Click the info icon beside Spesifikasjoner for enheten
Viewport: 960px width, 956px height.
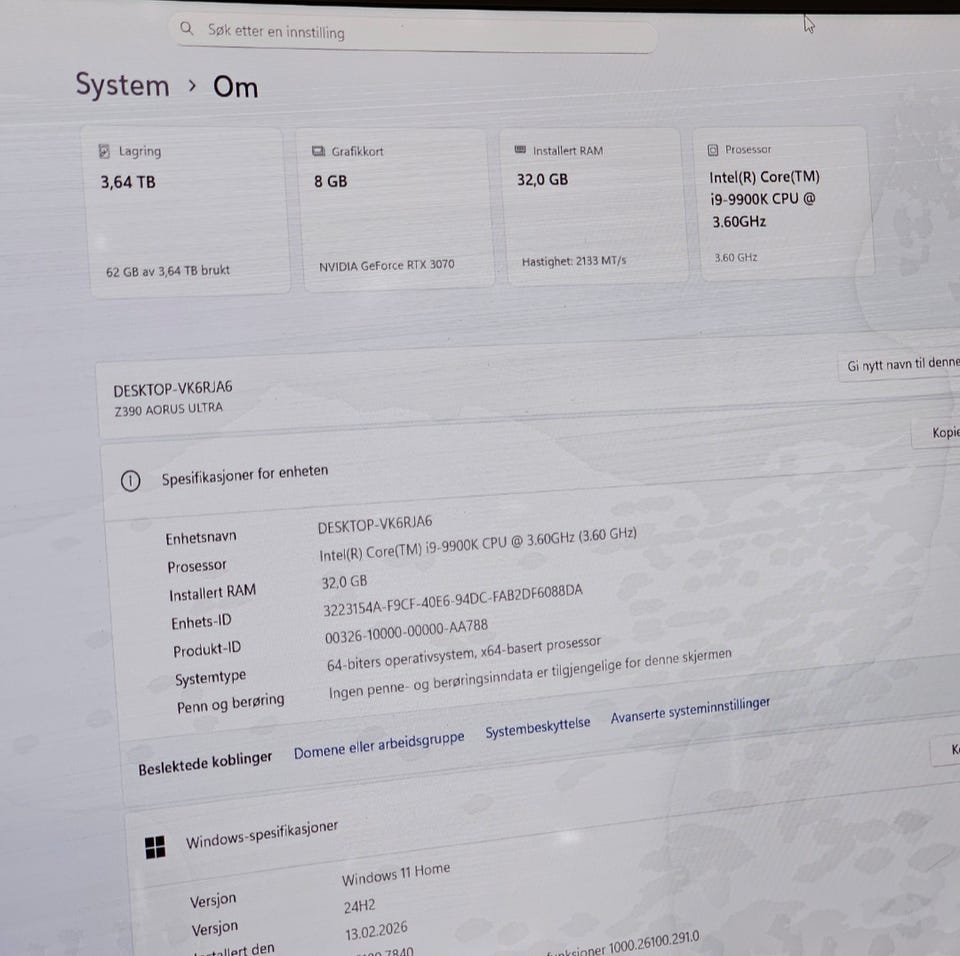coord(130,481)
